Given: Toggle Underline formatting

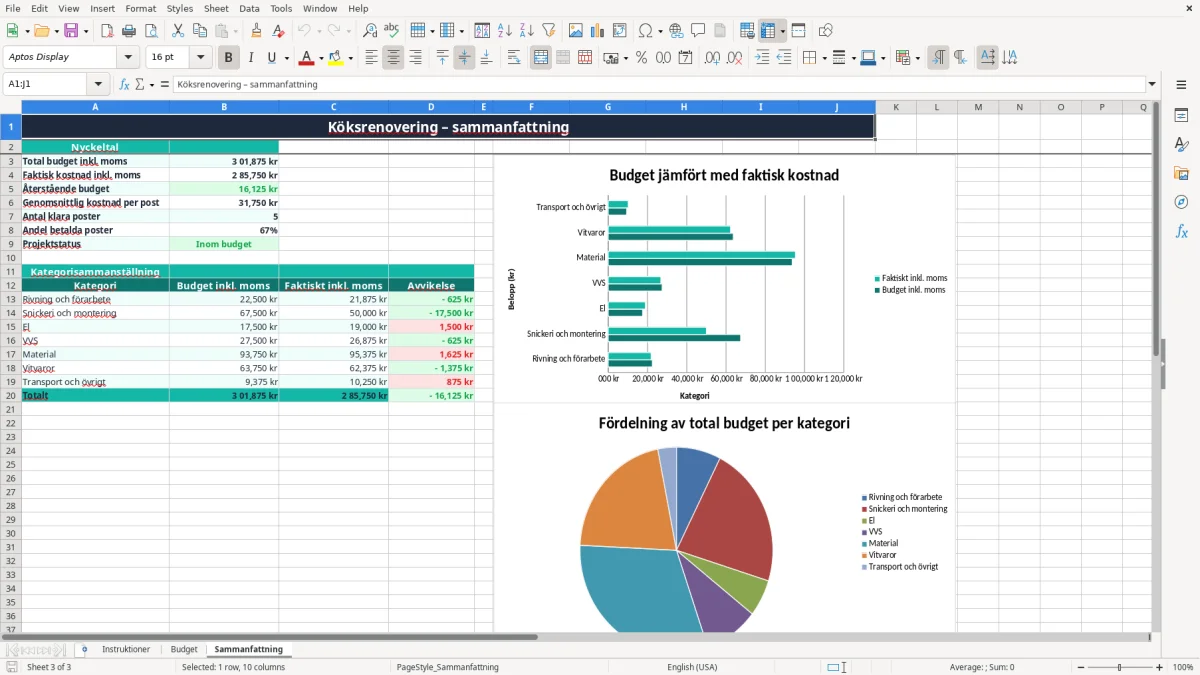Looking at the screenshot, I should point(271,58).
